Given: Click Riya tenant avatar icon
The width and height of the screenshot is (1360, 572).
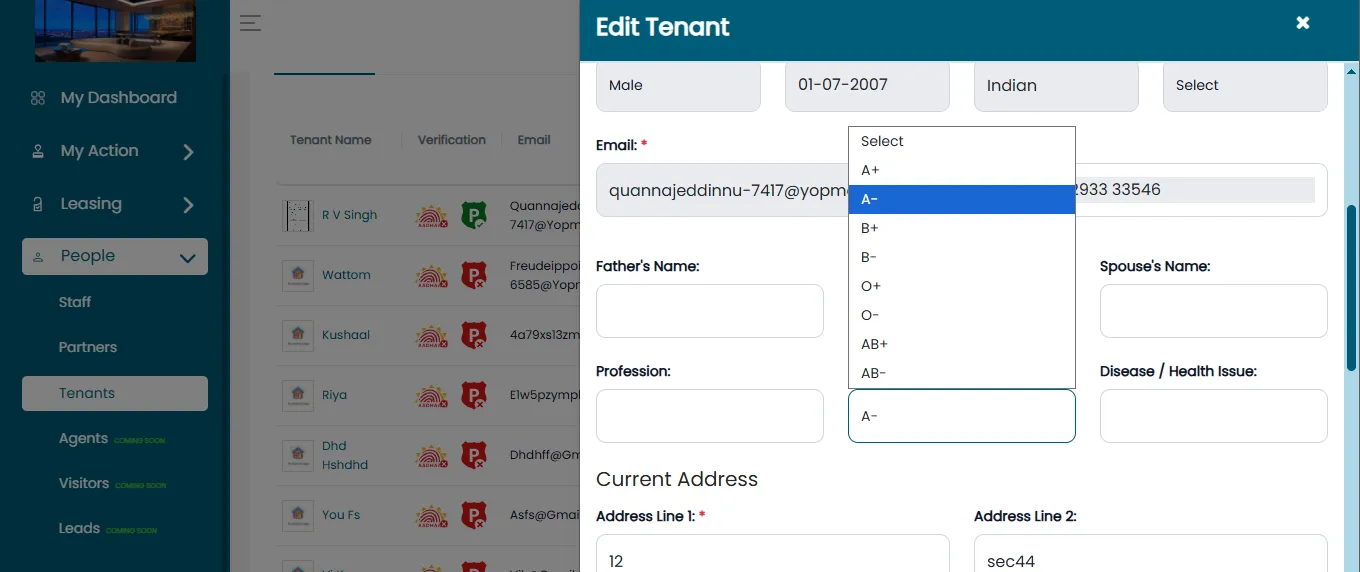Looking at the screenshot, I should (x=298, y=395).
